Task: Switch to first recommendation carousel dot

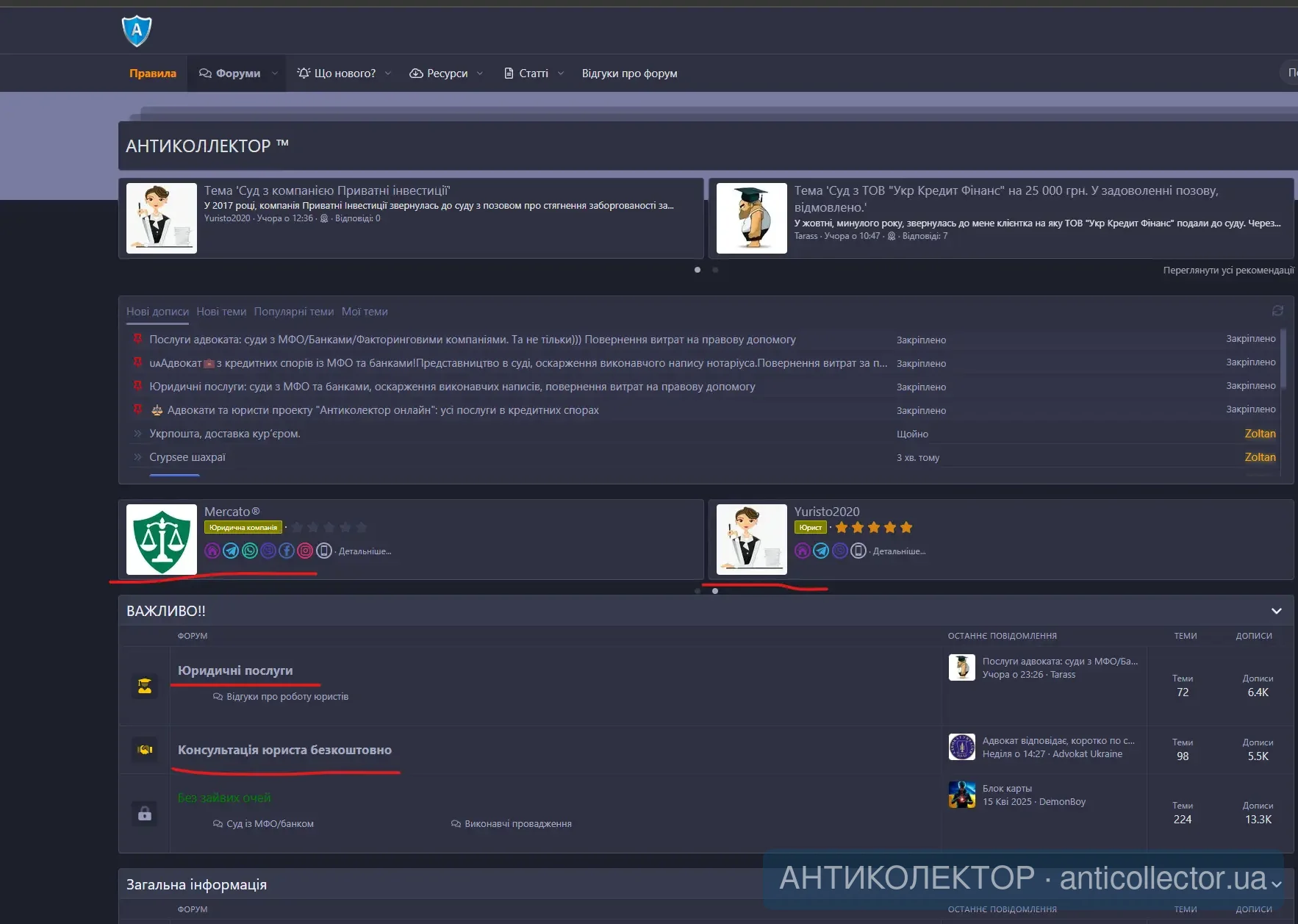Action: coord(698,270)
